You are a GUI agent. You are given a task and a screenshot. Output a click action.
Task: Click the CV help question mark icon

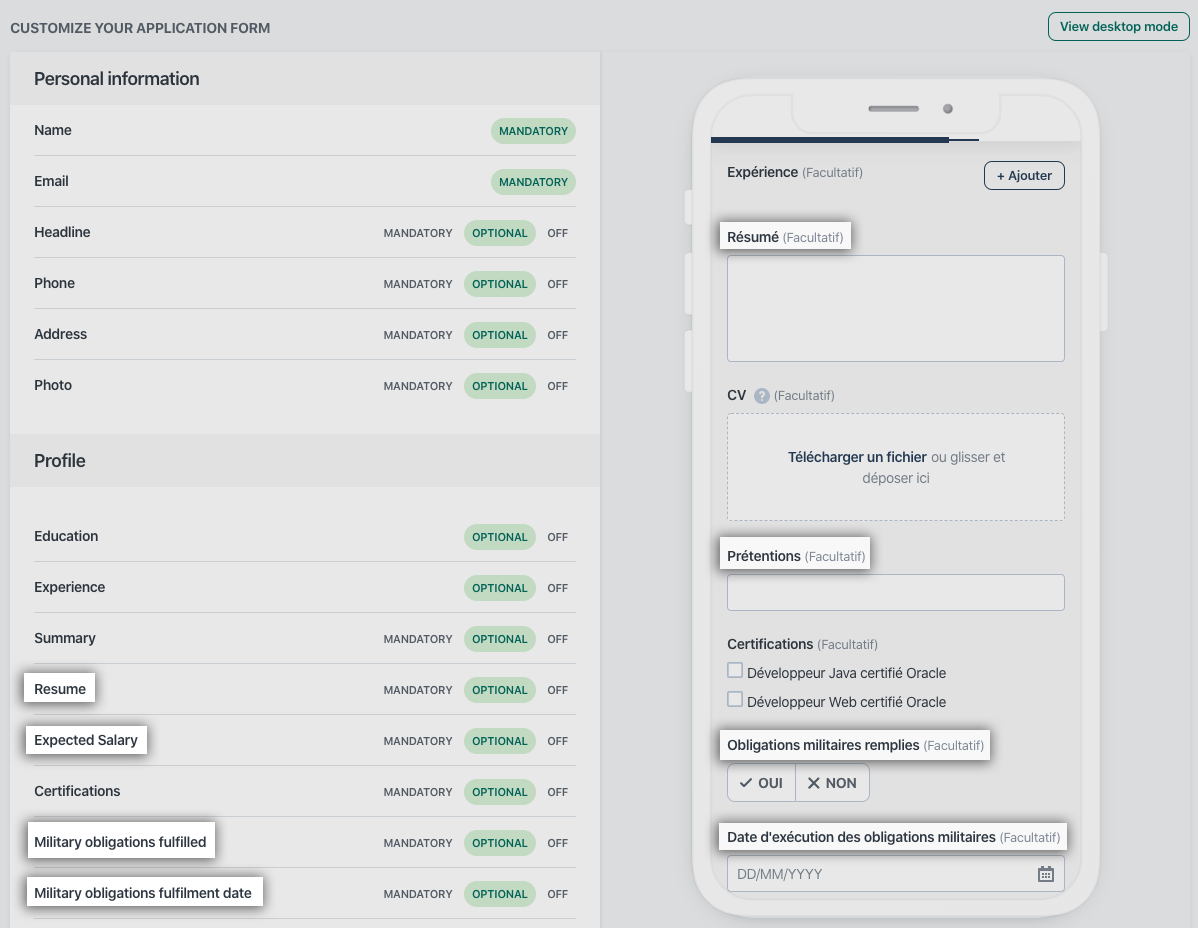point(762,396)
